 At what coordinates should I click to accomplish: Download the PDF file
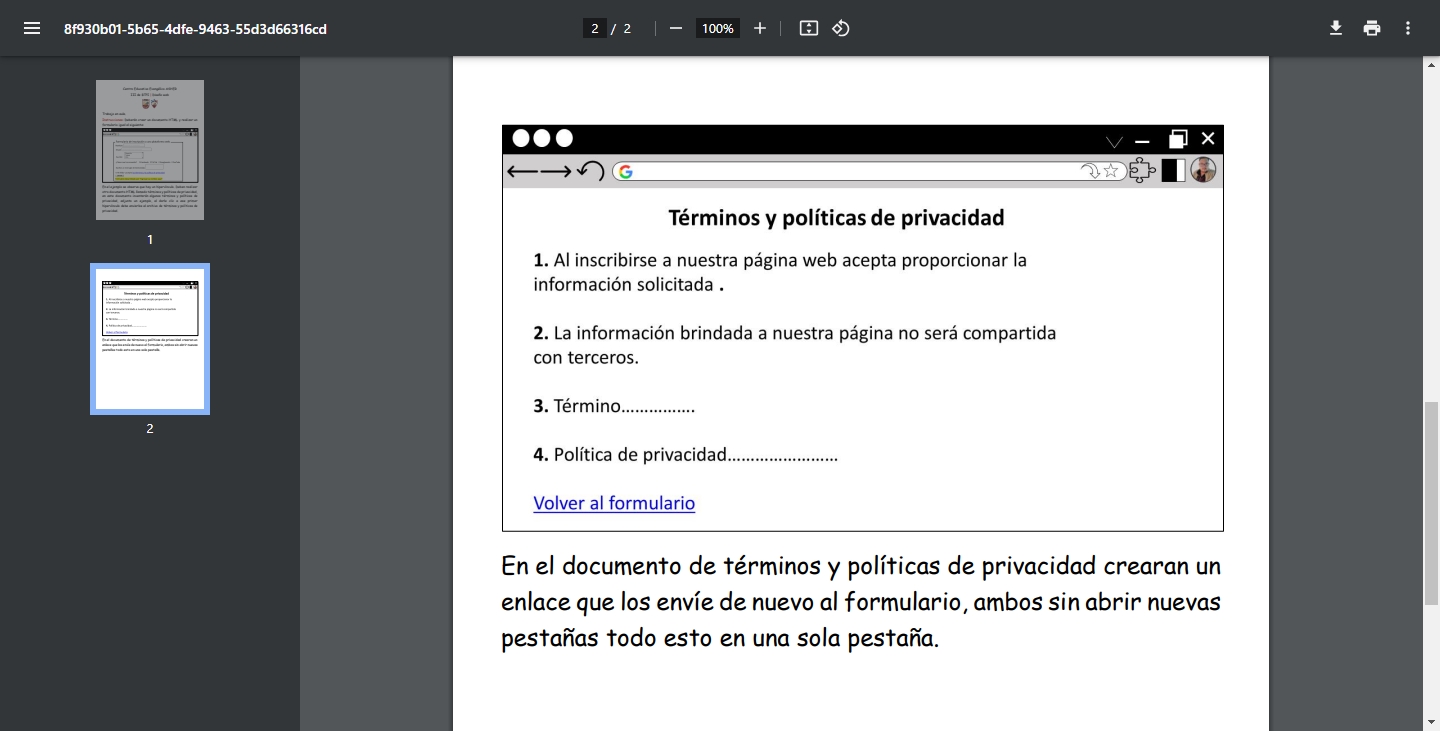[x=1336, y=28]
